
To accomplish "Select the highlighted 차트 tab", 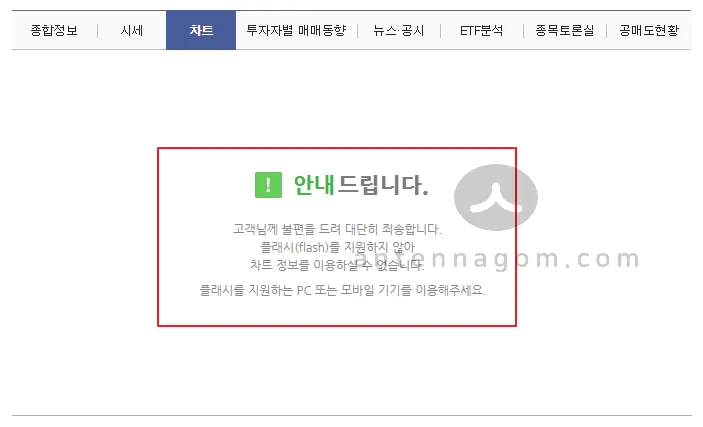I will [x=201, y=30].
